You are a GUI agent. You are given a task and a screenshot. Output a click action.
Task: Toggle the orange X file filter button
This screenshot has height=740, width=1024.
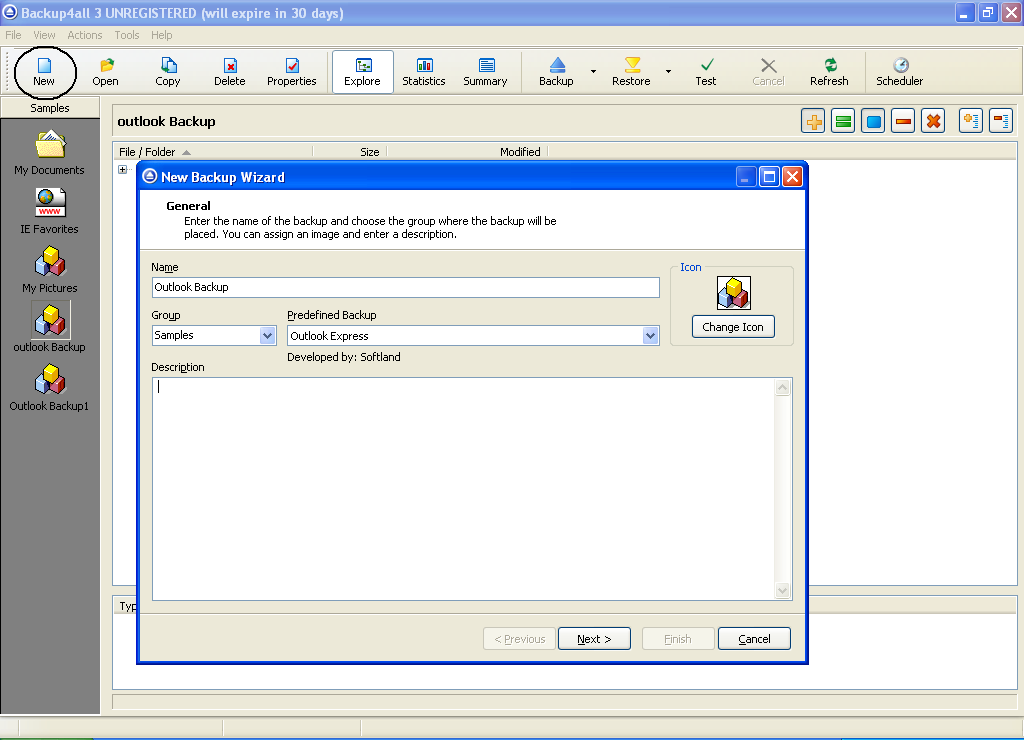[x=934, y=121]
